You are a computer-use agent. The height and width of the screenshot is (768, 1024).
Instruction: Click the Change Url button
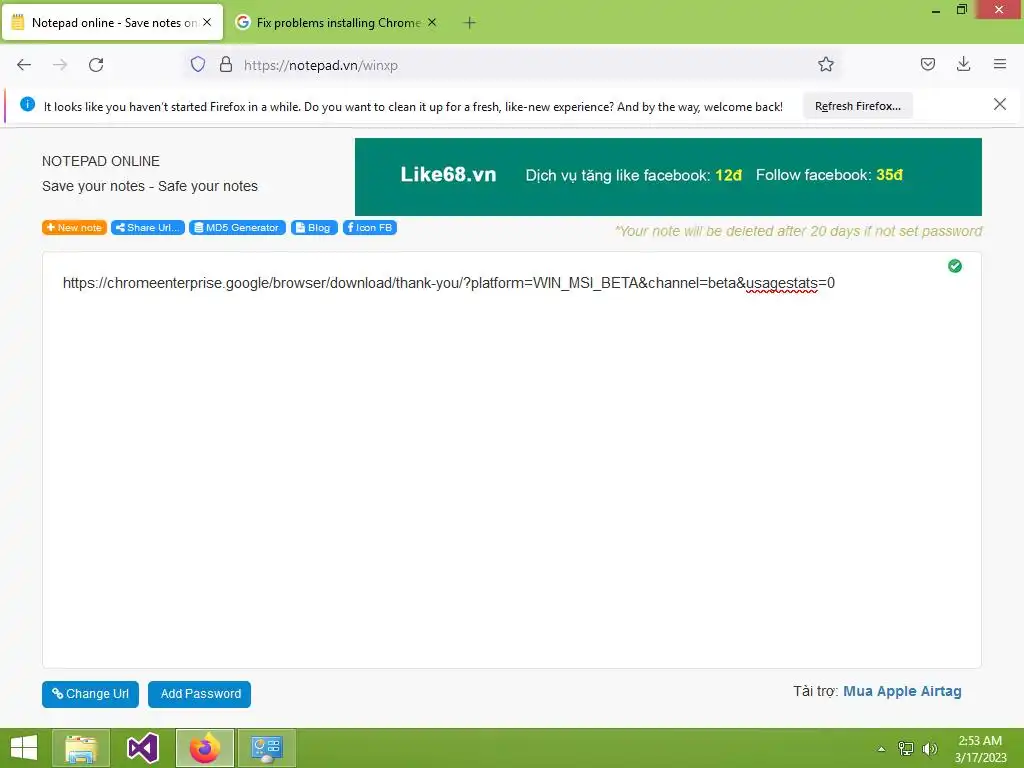[x=90, y=694]
